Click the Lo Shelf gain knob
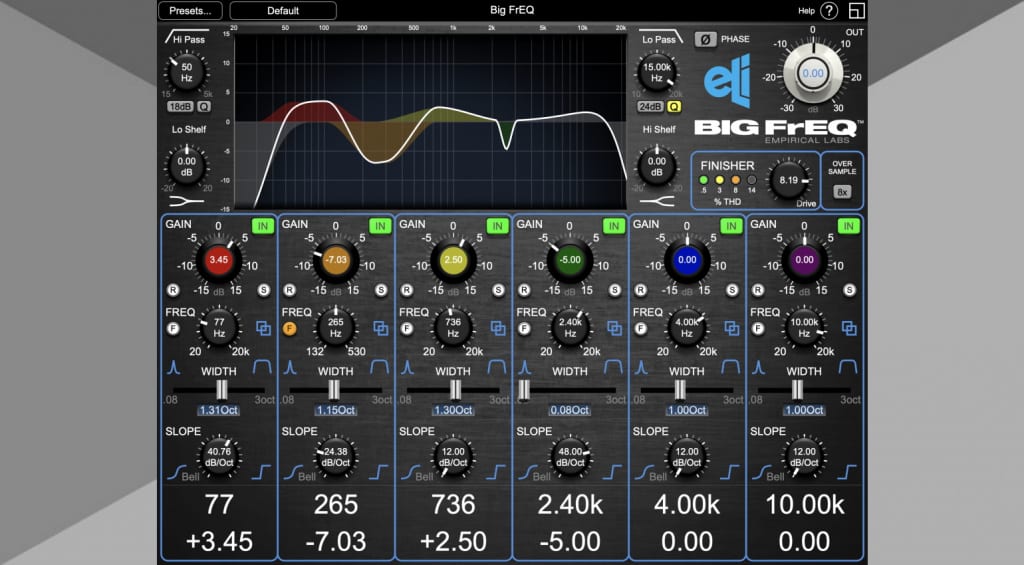This screenshot has height=565, width=1024. pos(186,166)
